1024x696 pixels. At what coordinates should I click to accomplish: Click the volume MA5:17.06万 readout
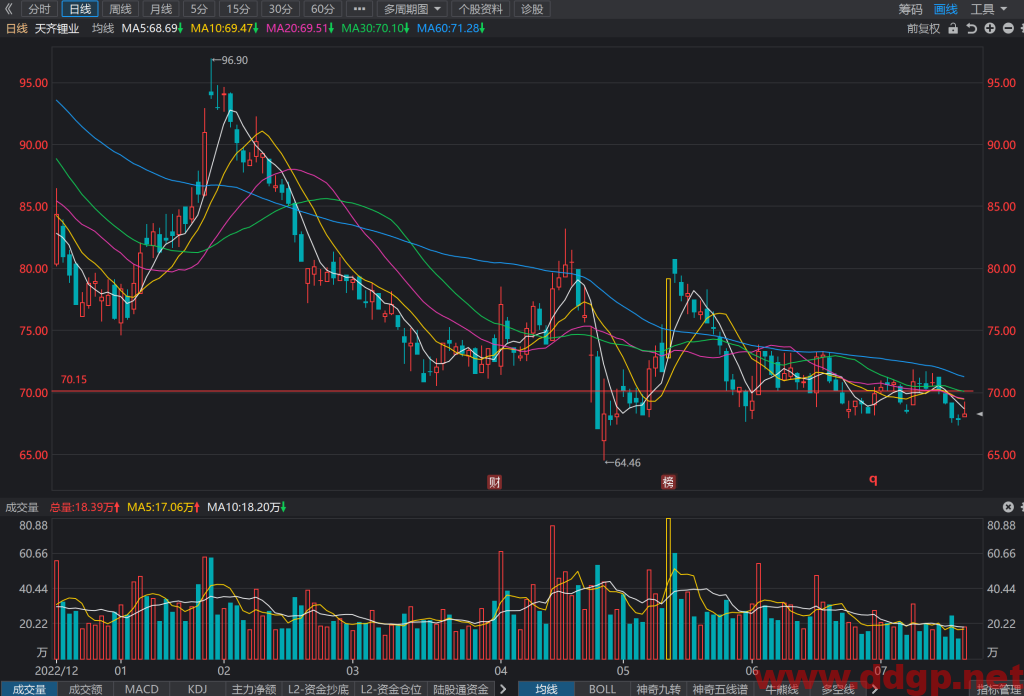163,507
